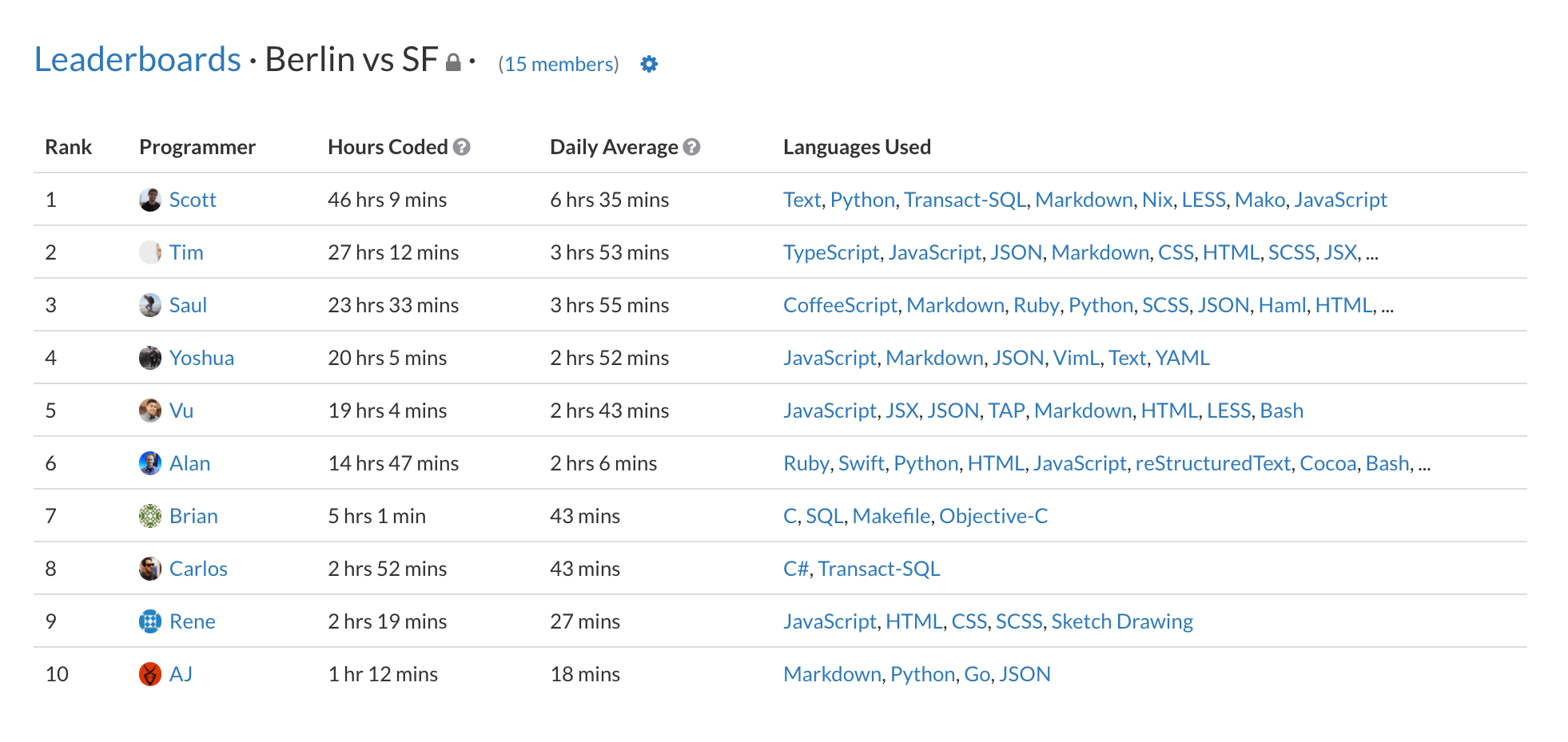Click the Hours Coded help icon

pyautogui.click(x=462, y=147)
